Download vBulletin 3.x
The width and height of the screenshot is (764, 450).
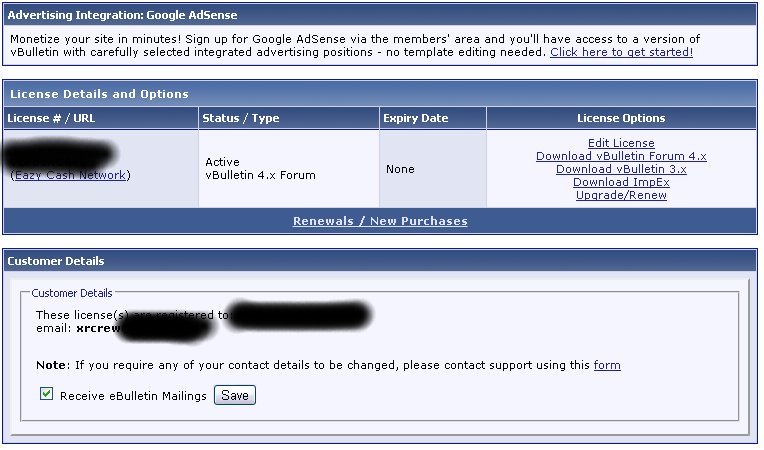pyautogui.click(x=621, y=169)
